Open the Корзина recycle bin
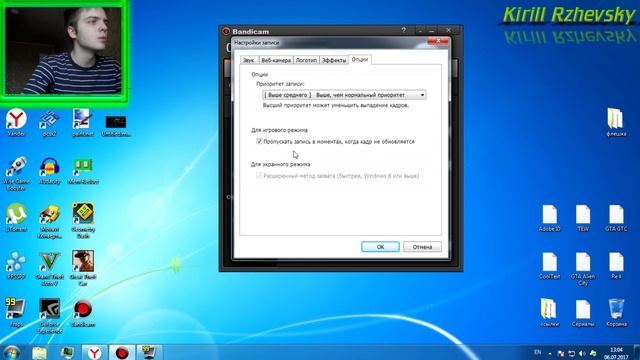The width and height of the screenshot is (640, 360). tap(616, 313)
